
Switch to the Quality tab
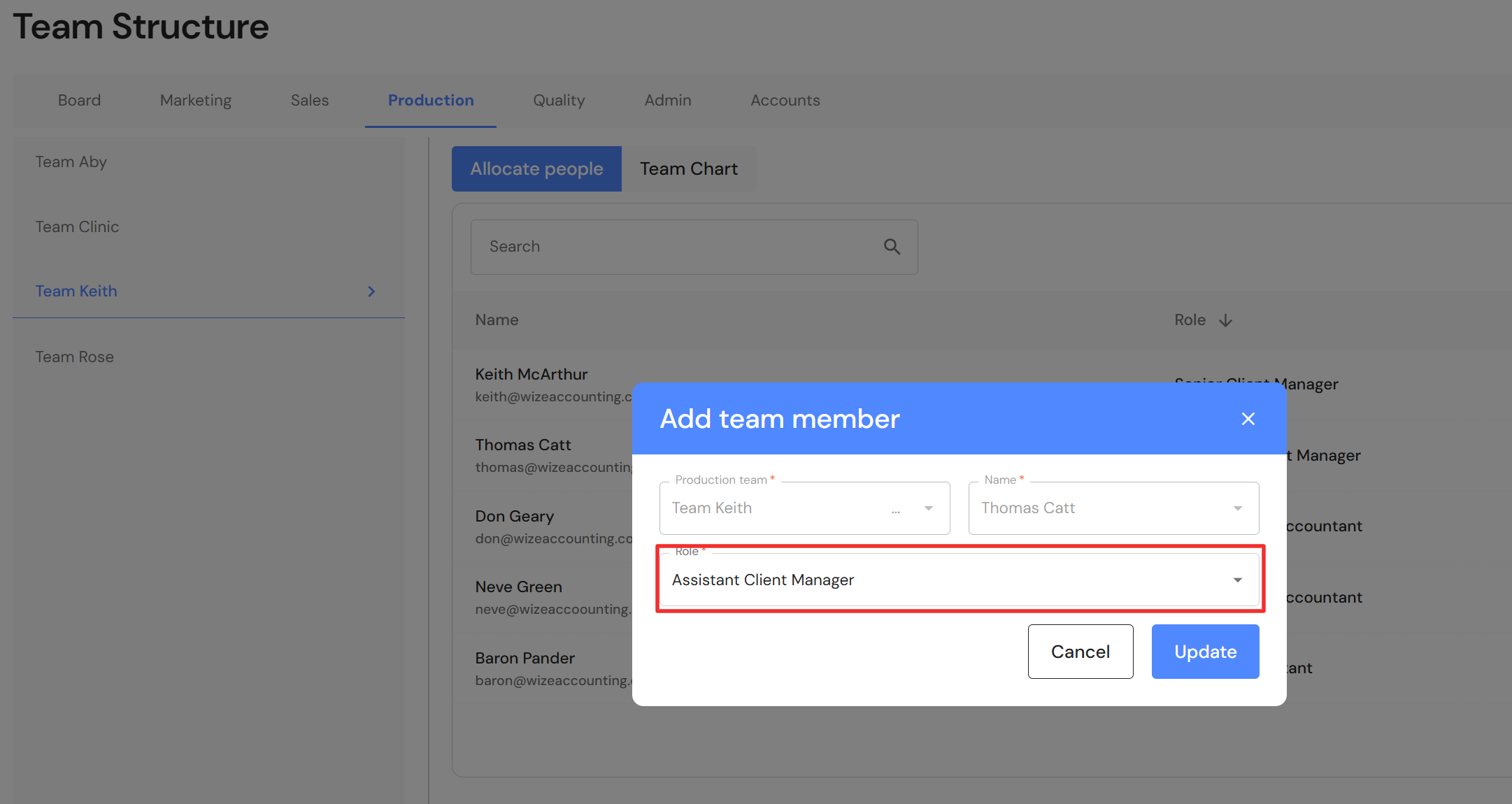[x=558, y=100]
